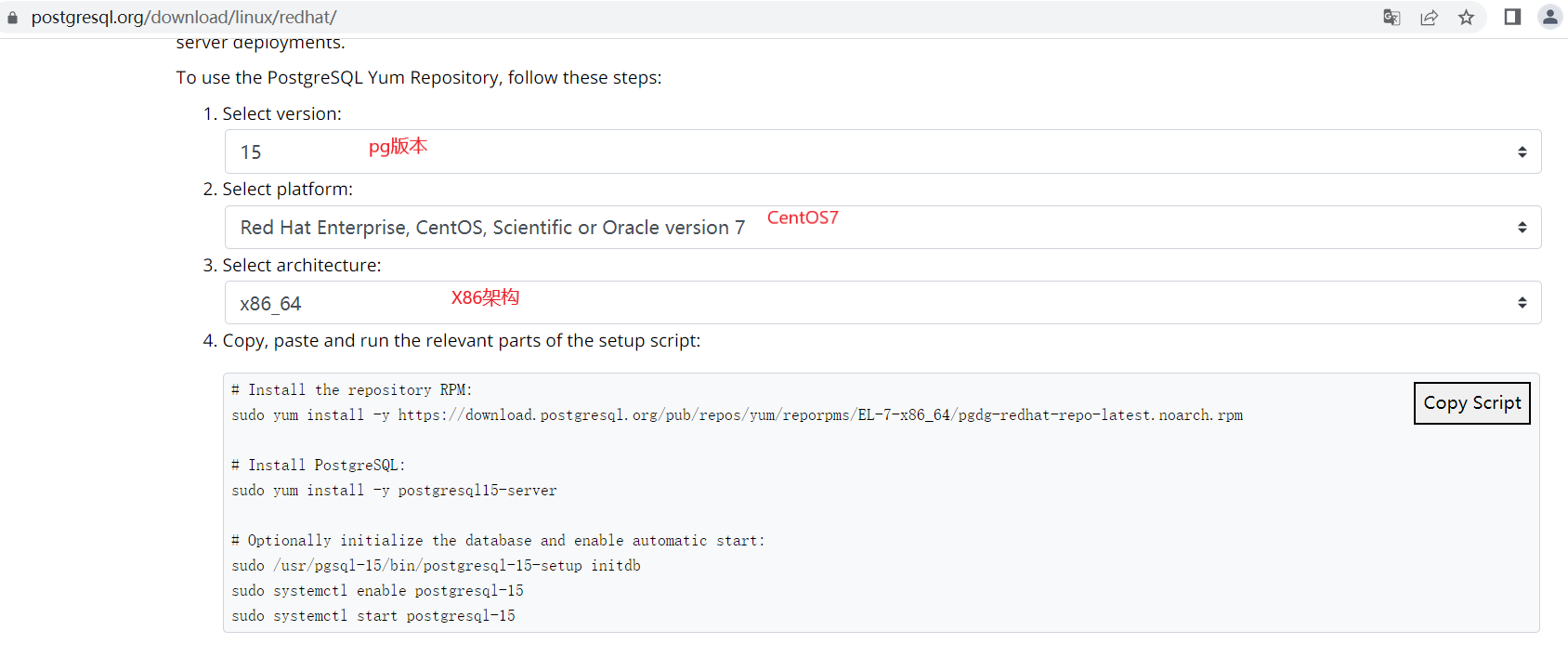Click the repository RPM yum install command line
This screenshot has width=1568, height=657.
point(737,415)
